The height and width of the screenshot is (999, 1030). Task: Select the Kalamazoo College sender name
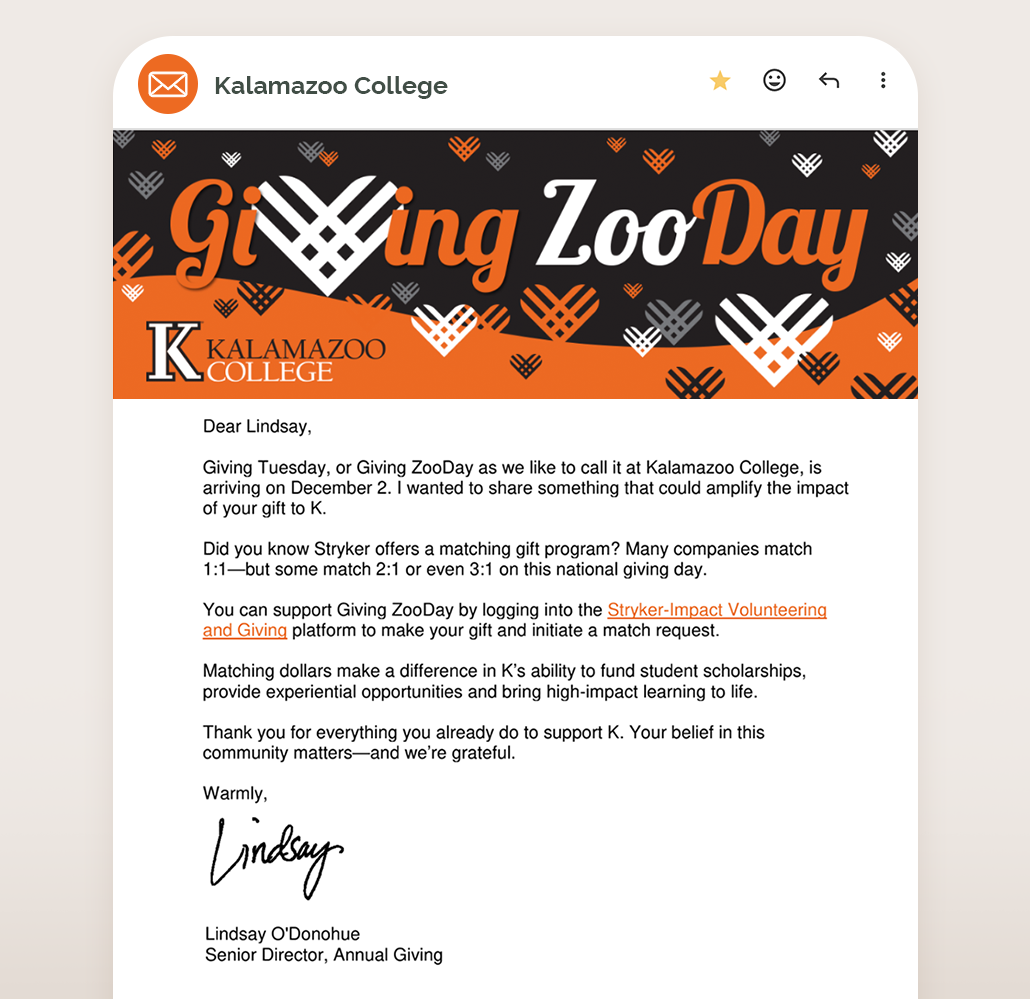click(x=331, y=86)
